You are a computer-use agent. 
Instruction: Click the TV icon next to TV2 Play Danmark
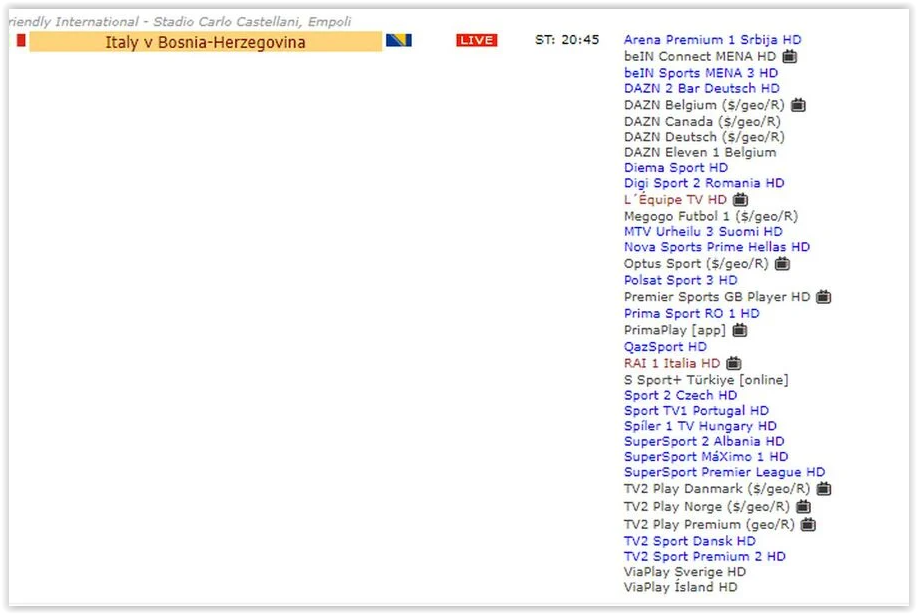(x=823, y=489)
